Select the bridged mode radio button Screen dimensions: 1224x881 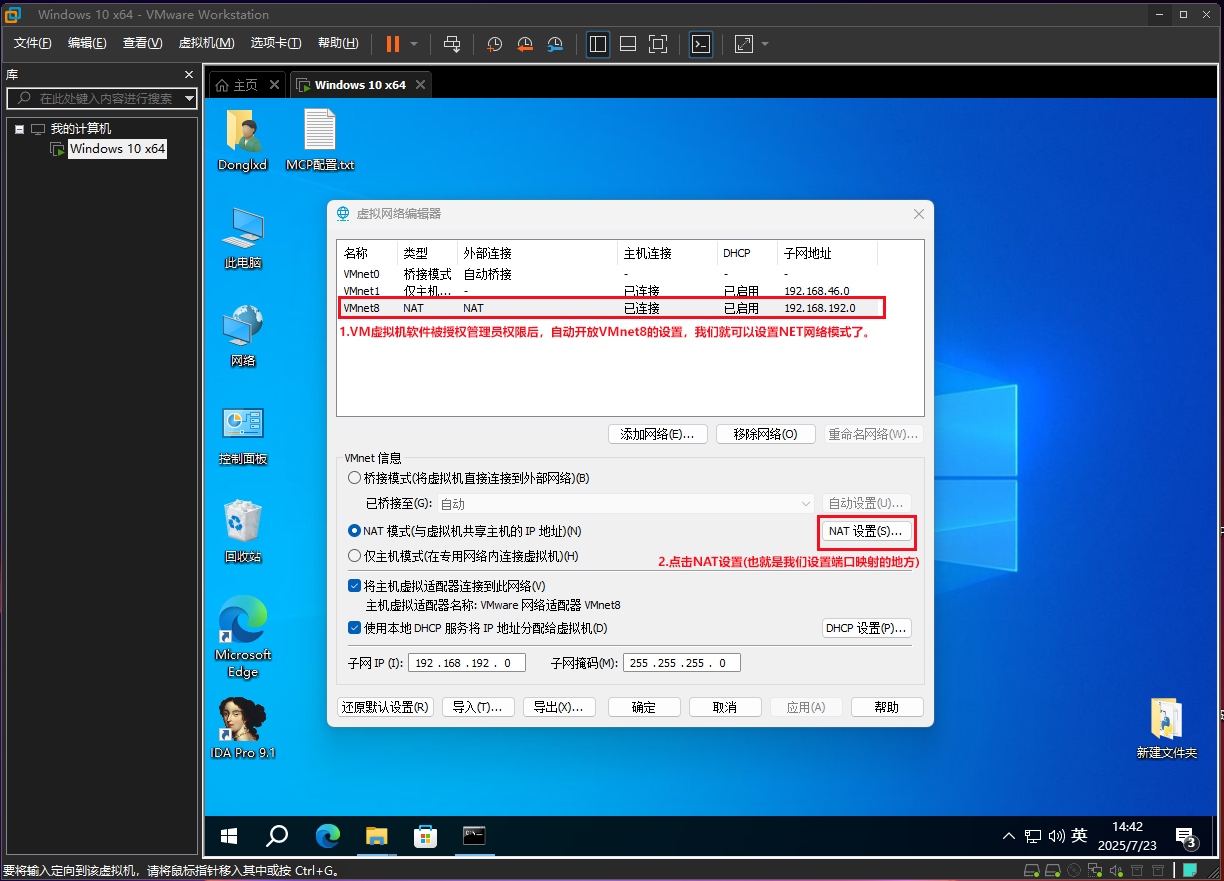tap(354, 478)
